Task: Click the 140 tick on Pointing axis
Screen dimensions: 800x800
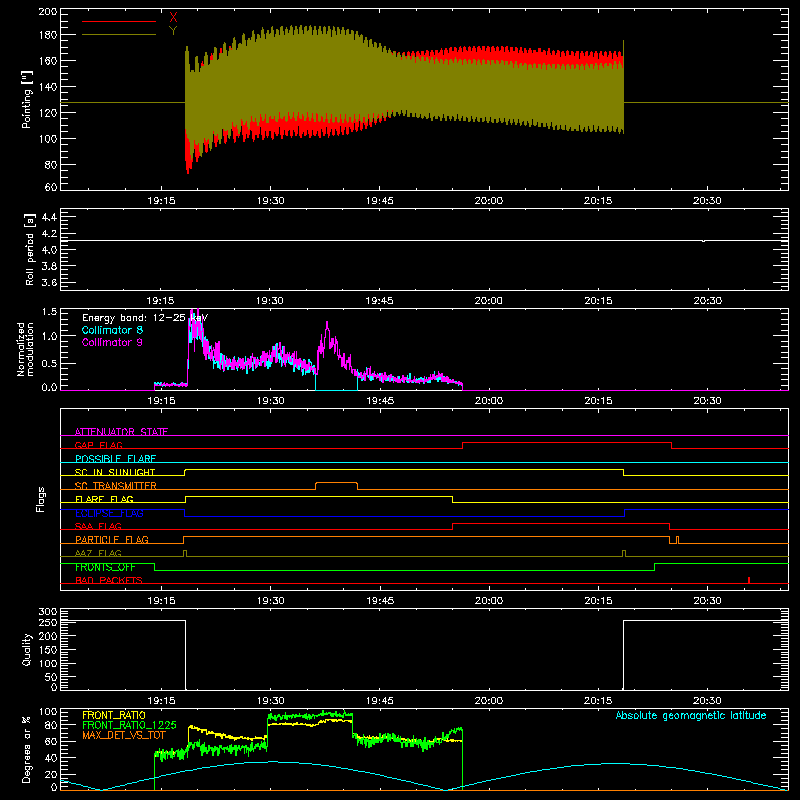Action: 48,87
